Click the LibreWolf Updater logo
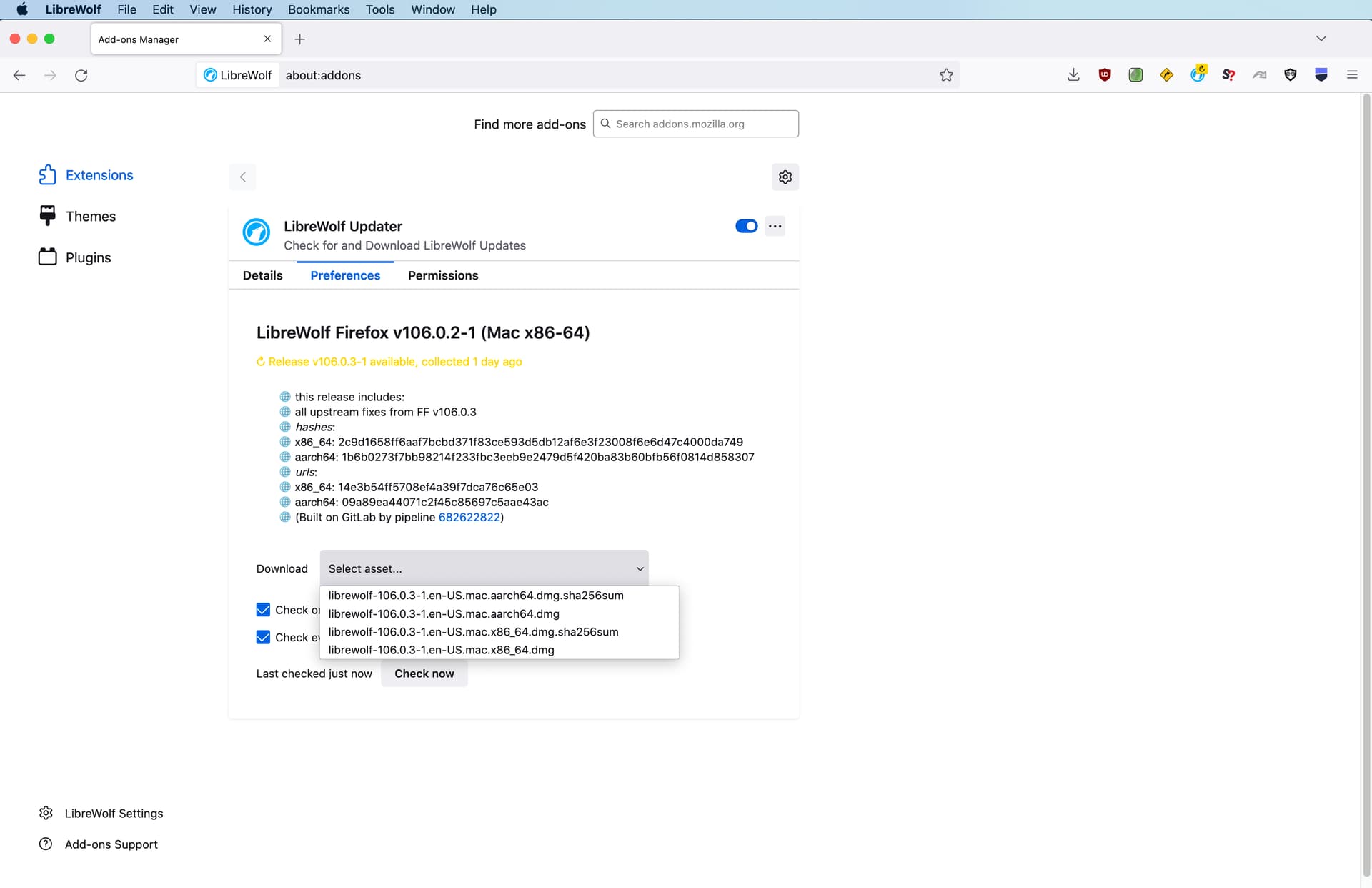This screenshot has width=1372, height=888. point(256,232)
